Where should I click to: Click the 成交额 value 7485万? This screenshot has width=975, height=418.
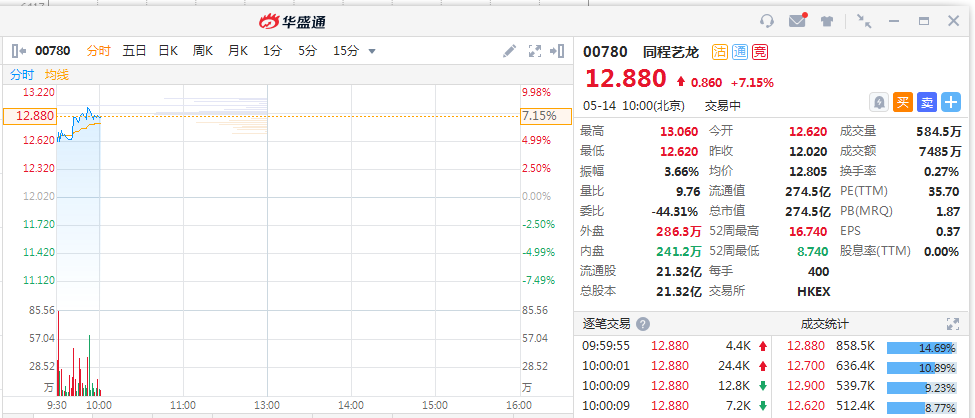coord(940,151)
